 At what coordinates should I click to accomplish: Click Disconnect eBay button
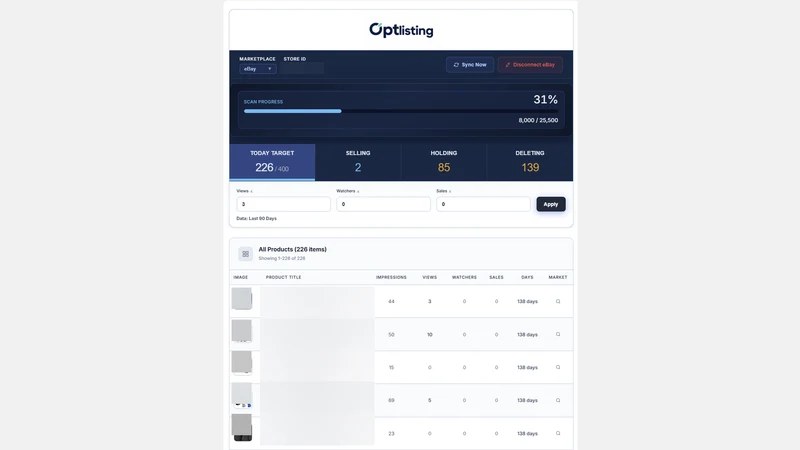tap(530, 65)
